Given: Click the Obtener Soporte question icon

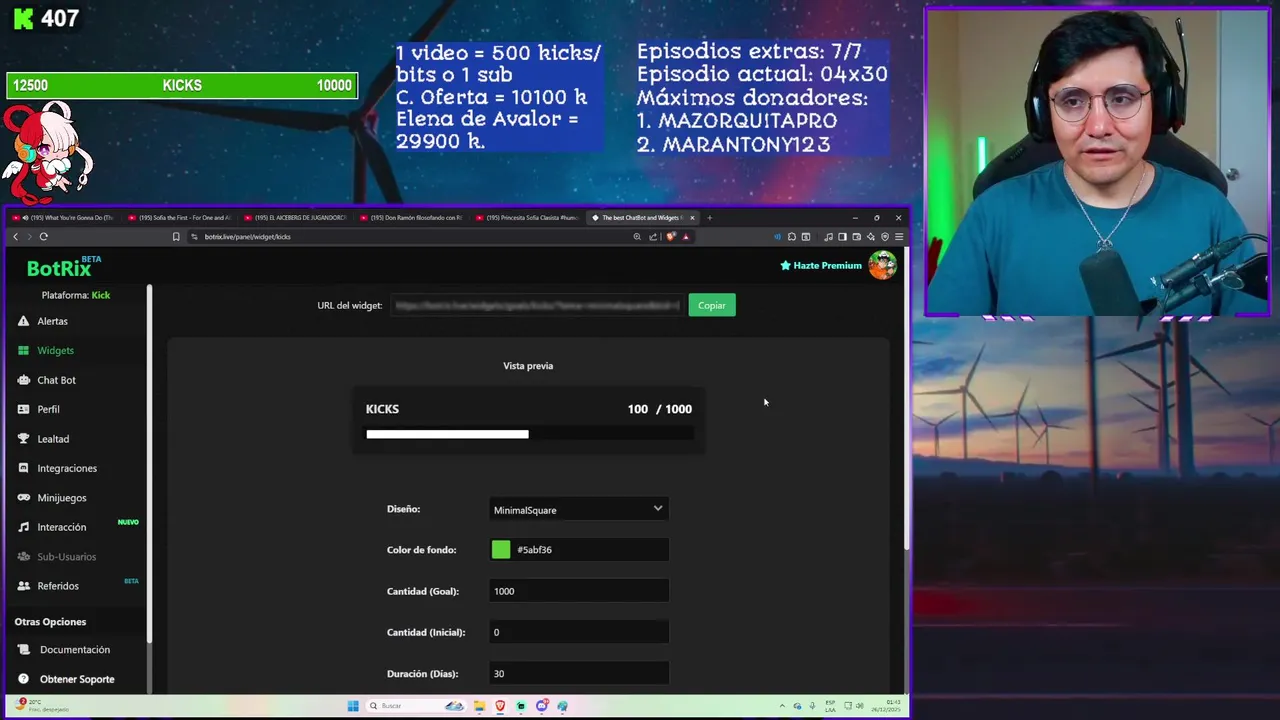Looking at the screenshot, I should (x=23, y=679).
